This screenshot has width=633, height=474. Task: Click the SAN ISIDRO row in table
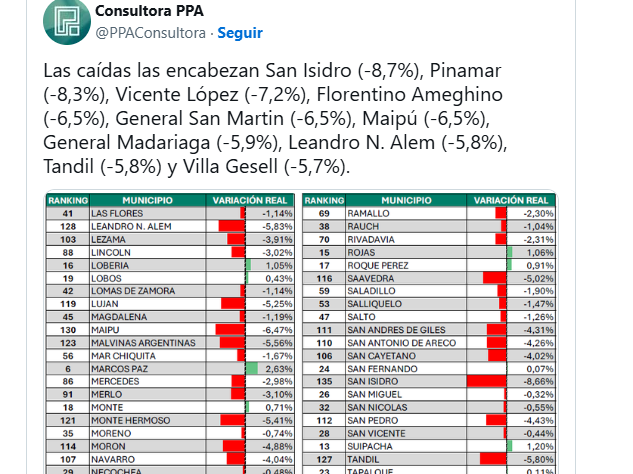[x=429, y=382]
